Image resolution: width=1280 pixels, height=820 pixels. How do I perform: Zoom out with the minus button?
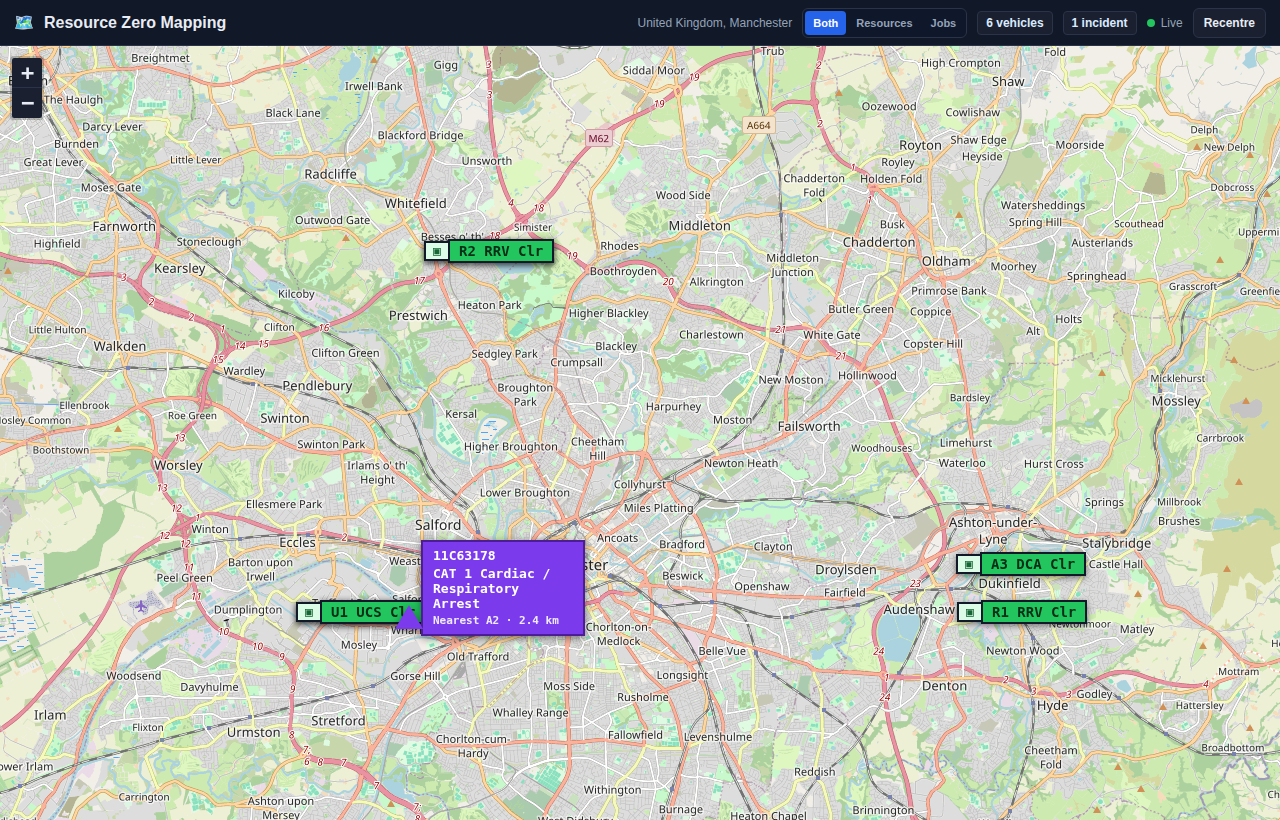tap(27, 103)
